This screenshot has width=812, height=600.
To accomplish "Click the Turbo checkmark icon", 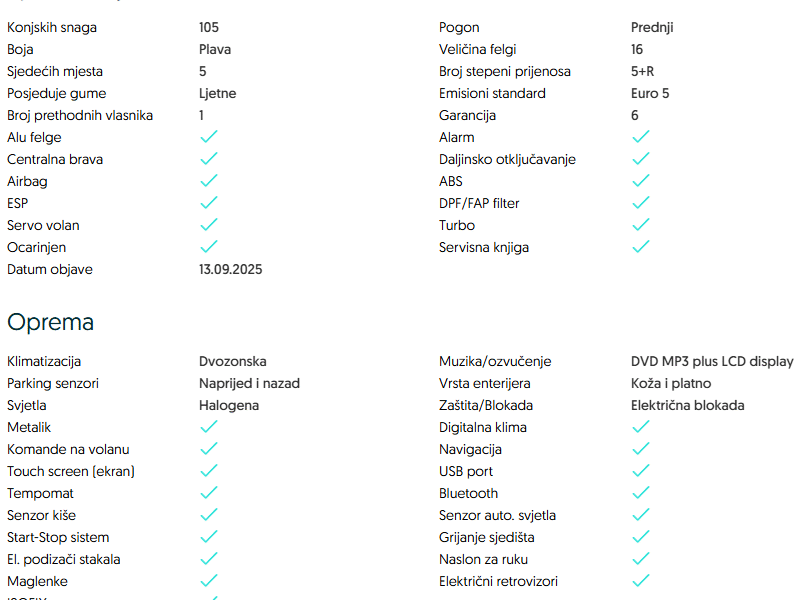I will (641, 225).
